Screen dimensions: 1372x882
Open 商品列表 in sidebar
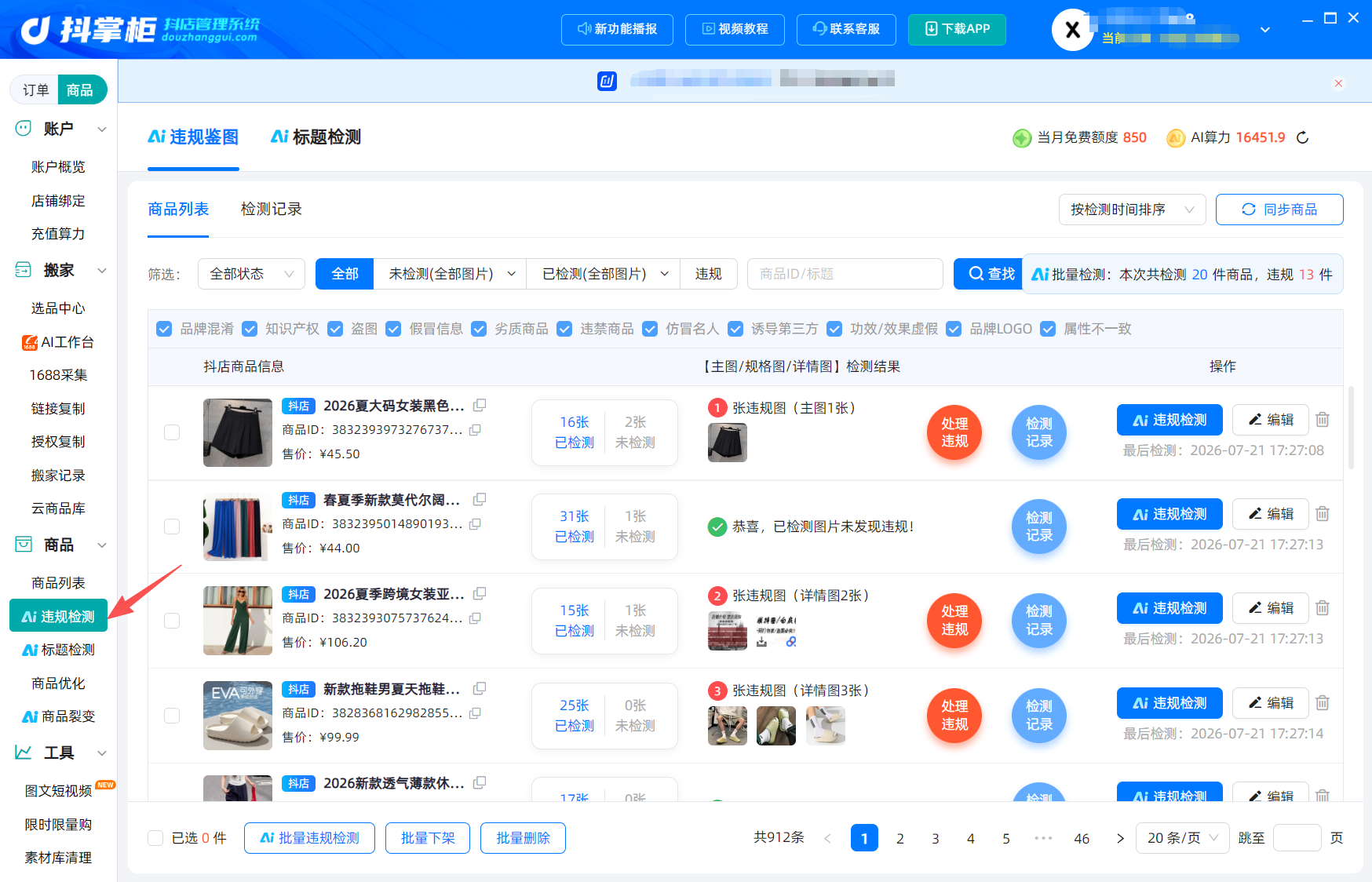(x=58, y=583)
